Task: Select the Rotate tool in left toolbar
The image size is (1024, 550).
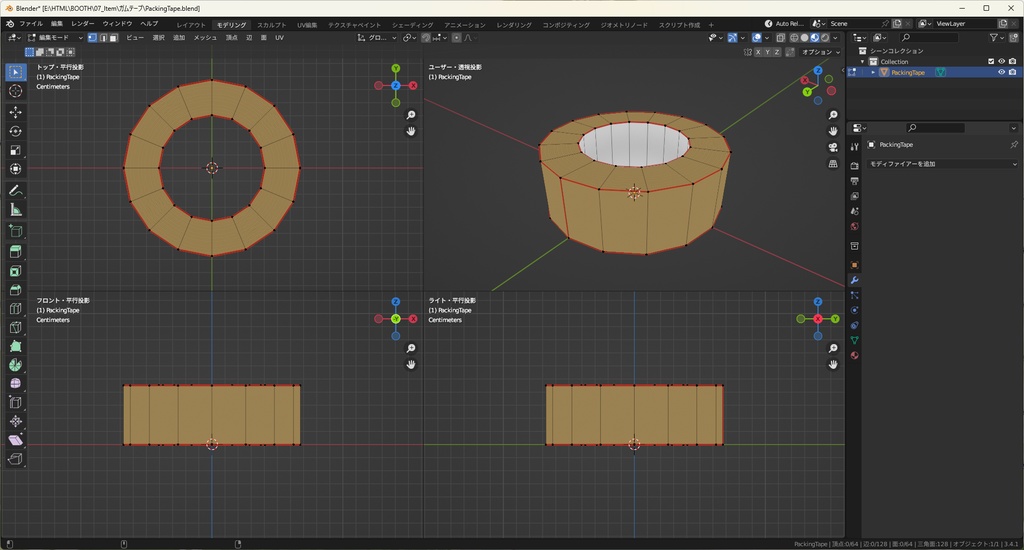Action: (15, 131)
